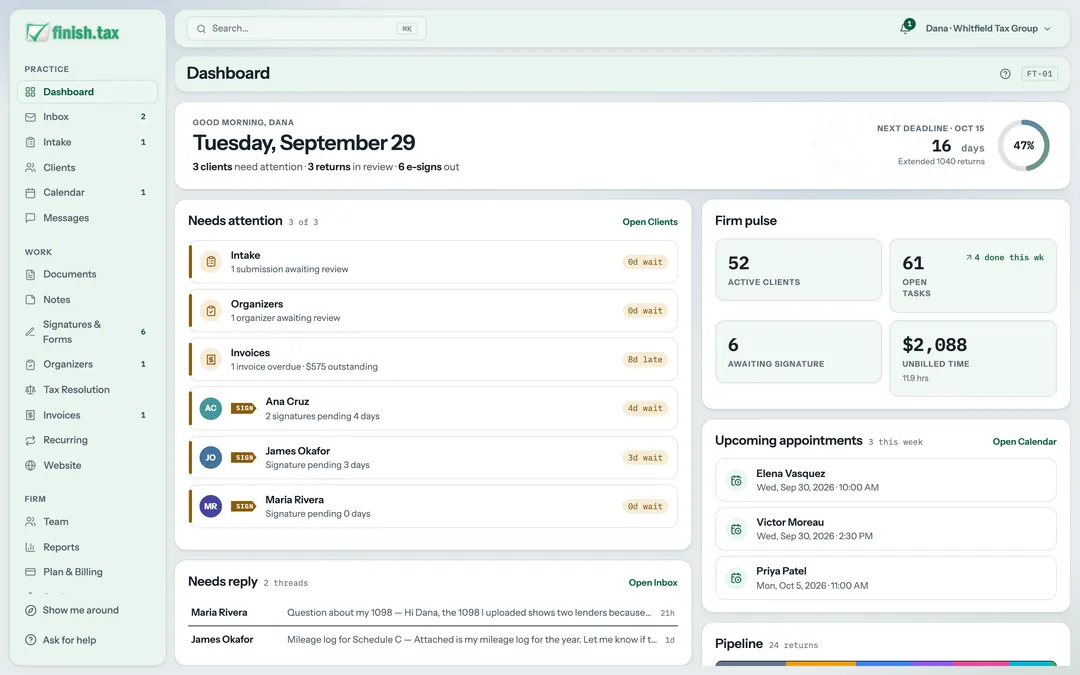Viewport: 1080px width, 675px height.
Task: Click the dashboard help question mark icon
Action: click(x=1005, y=74)
